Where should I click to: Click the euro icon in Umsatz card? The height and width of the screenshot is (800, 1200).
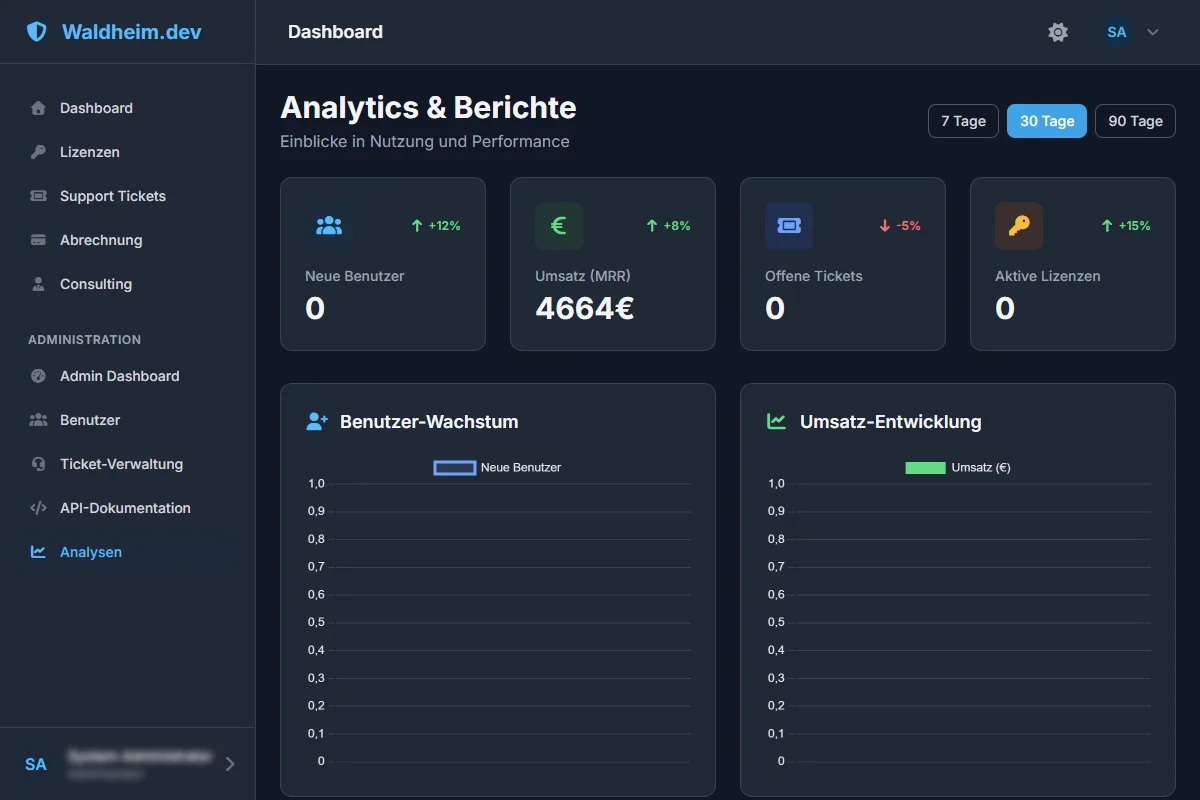click(559, 226)
